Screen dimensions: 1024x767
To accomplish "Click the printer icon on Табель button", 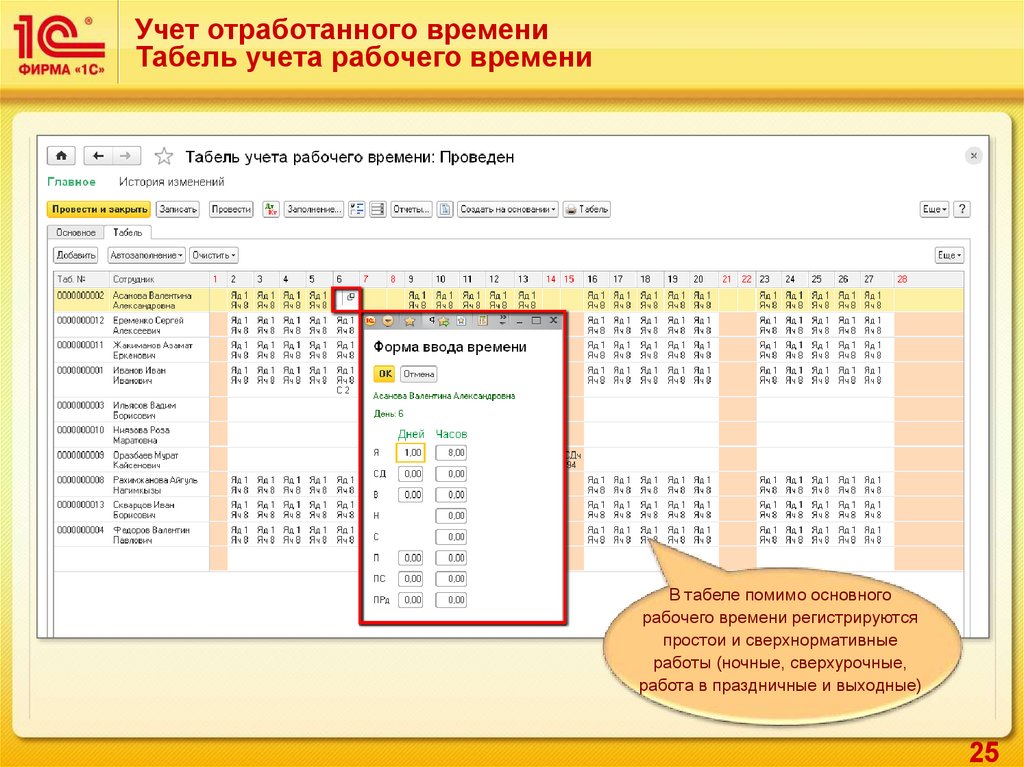I will [571, 209].
